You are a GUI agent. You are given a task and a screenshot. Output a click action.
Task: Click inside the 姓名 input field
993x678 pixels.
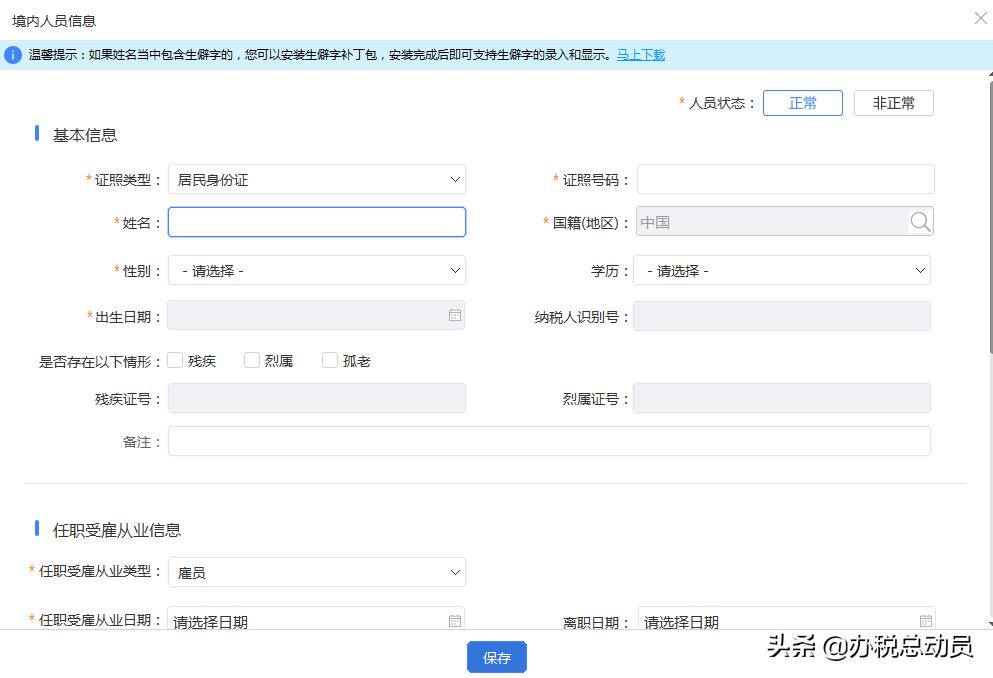(317, 221)
